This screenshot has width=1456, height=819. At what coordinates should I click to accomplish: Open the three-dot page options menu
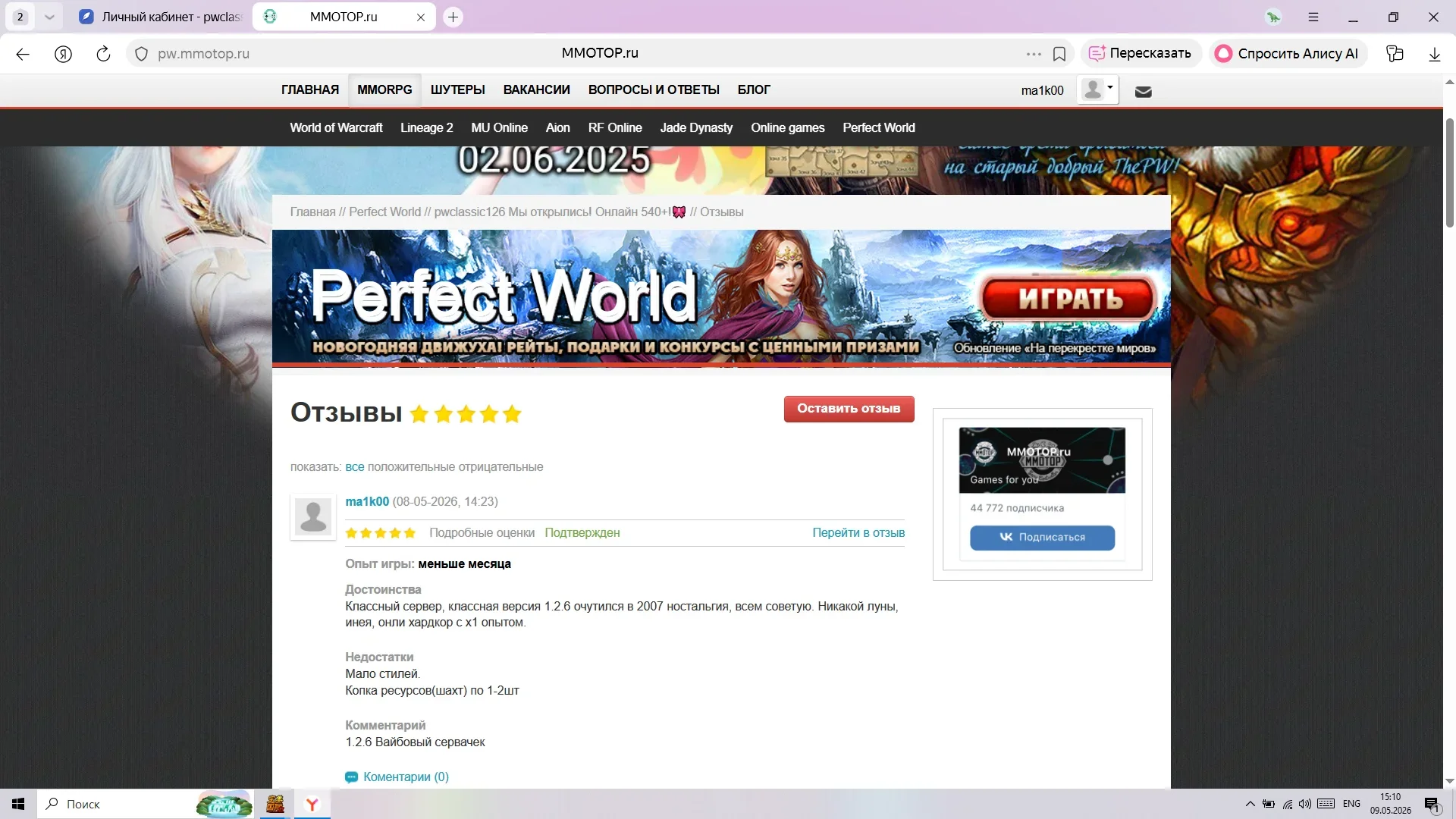[x=1034, y=54]
